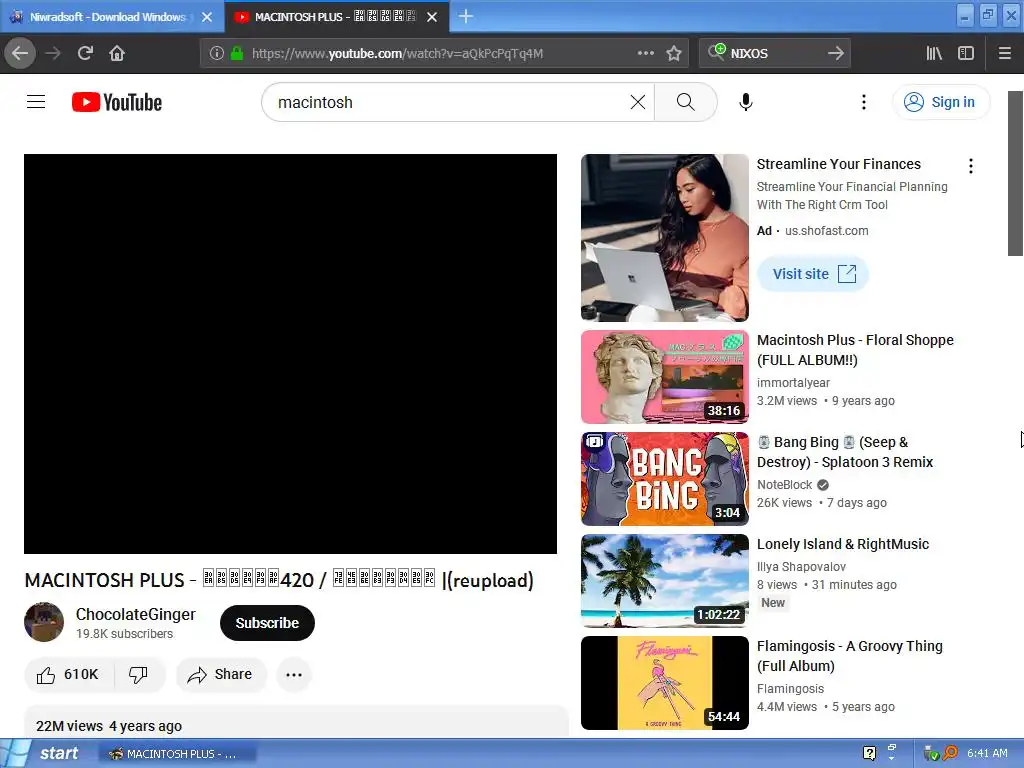Screen dimensions: 1024x768
Task: Open the Streamline Your Finances ad thumbnail
Action: [664, 238]
